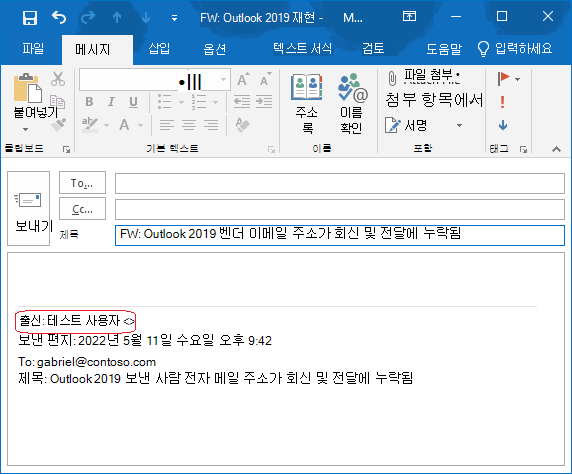Open the 기본 텍스트 group dialog launcher
The height and width of the screenshot is (474, 572).
(271, 149)
